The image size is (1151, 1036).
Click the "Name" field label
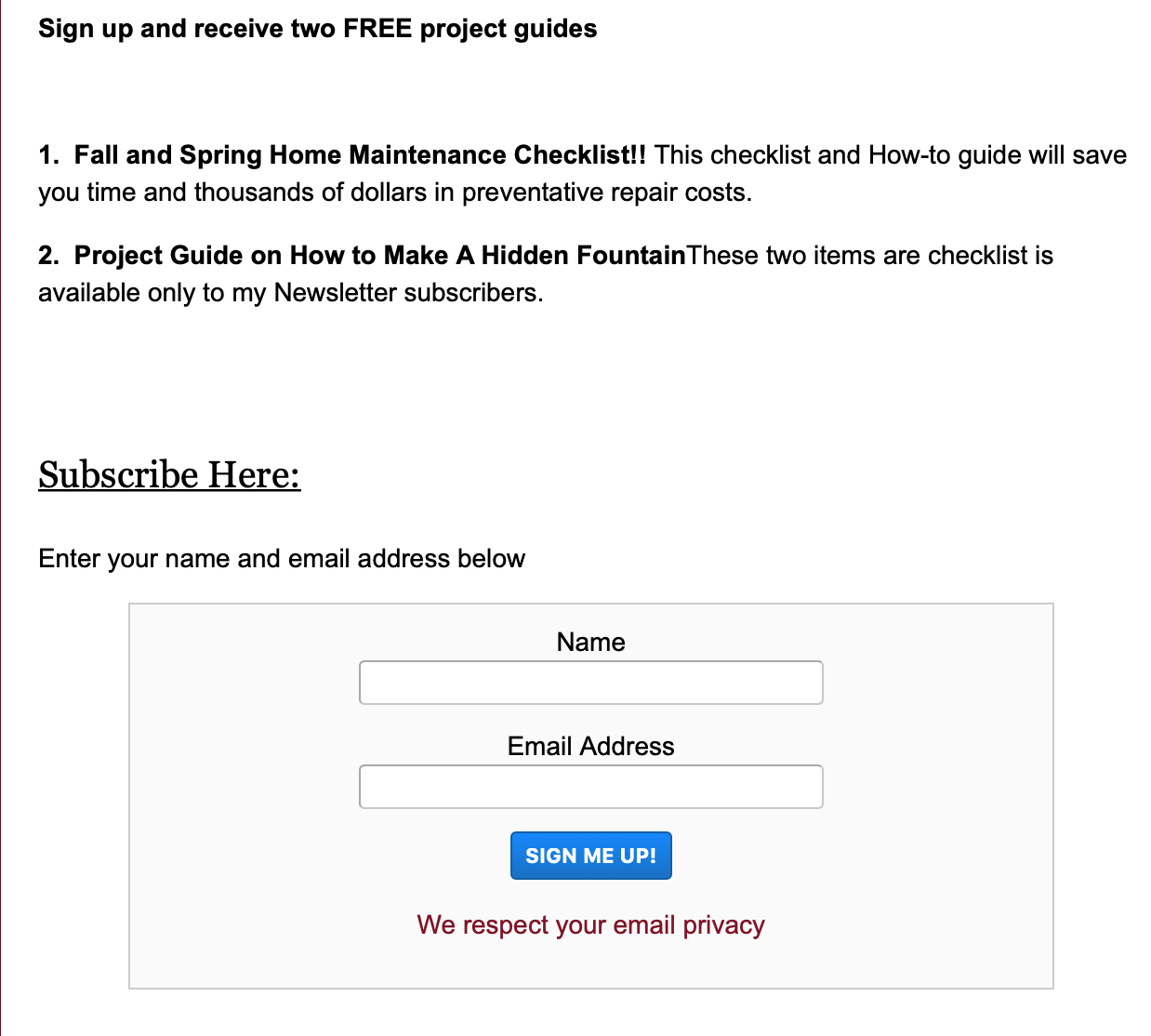point(590,642)
